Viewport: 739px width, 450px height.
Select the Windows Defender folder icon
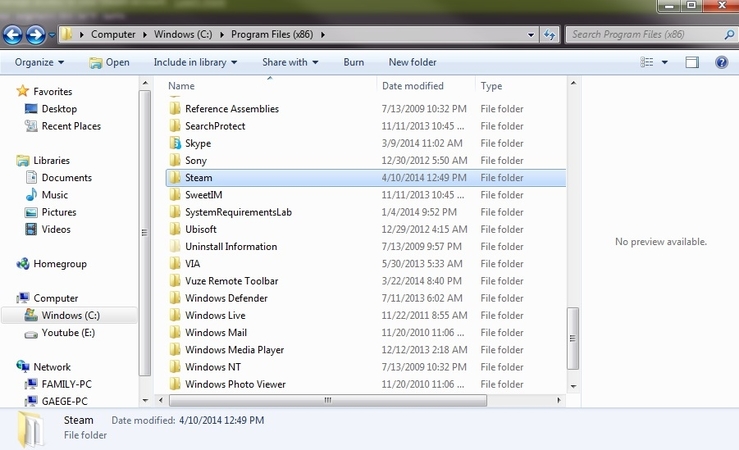coord(175,298)
